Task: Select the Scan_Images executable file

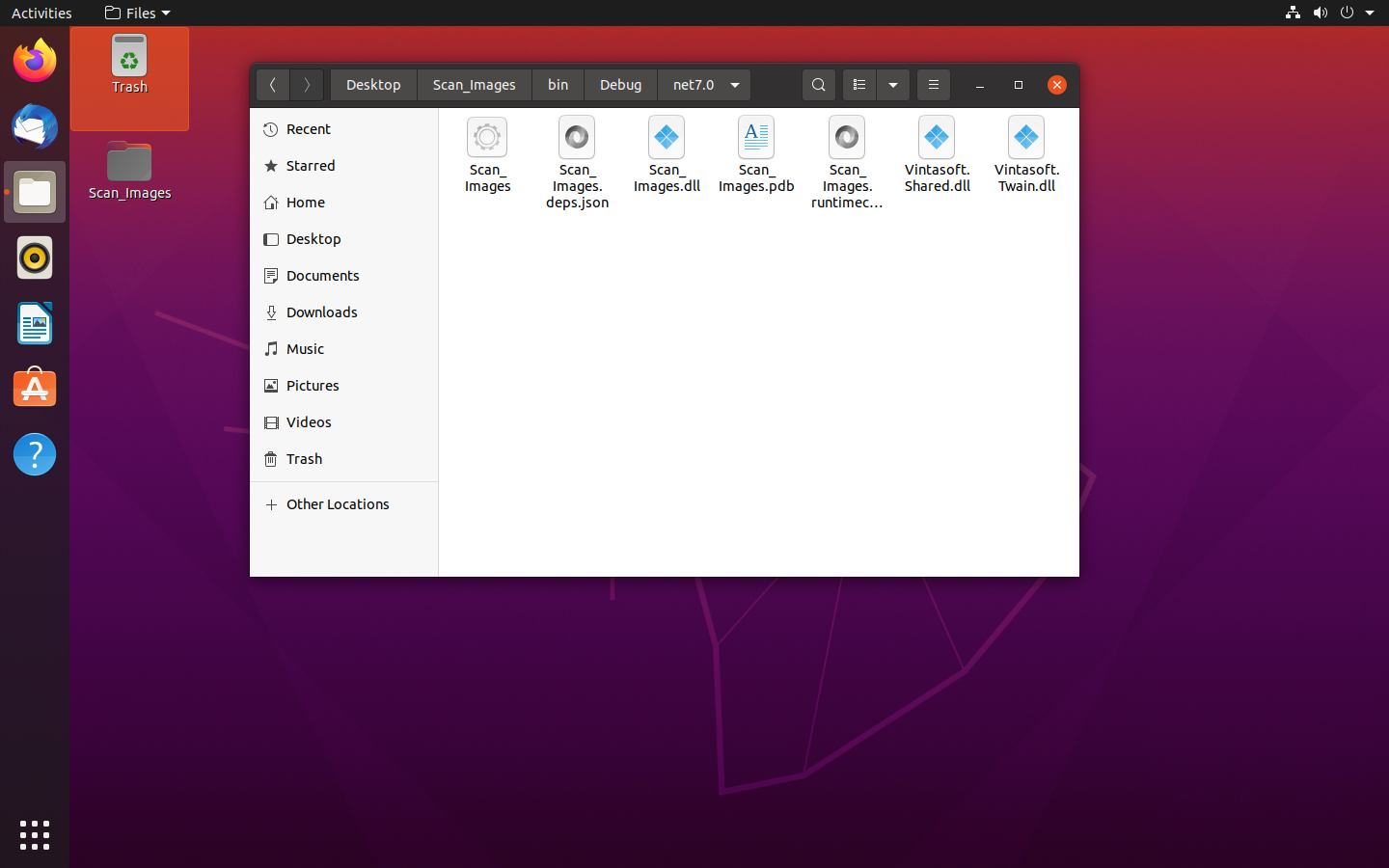Action: [x=487, y=139]
